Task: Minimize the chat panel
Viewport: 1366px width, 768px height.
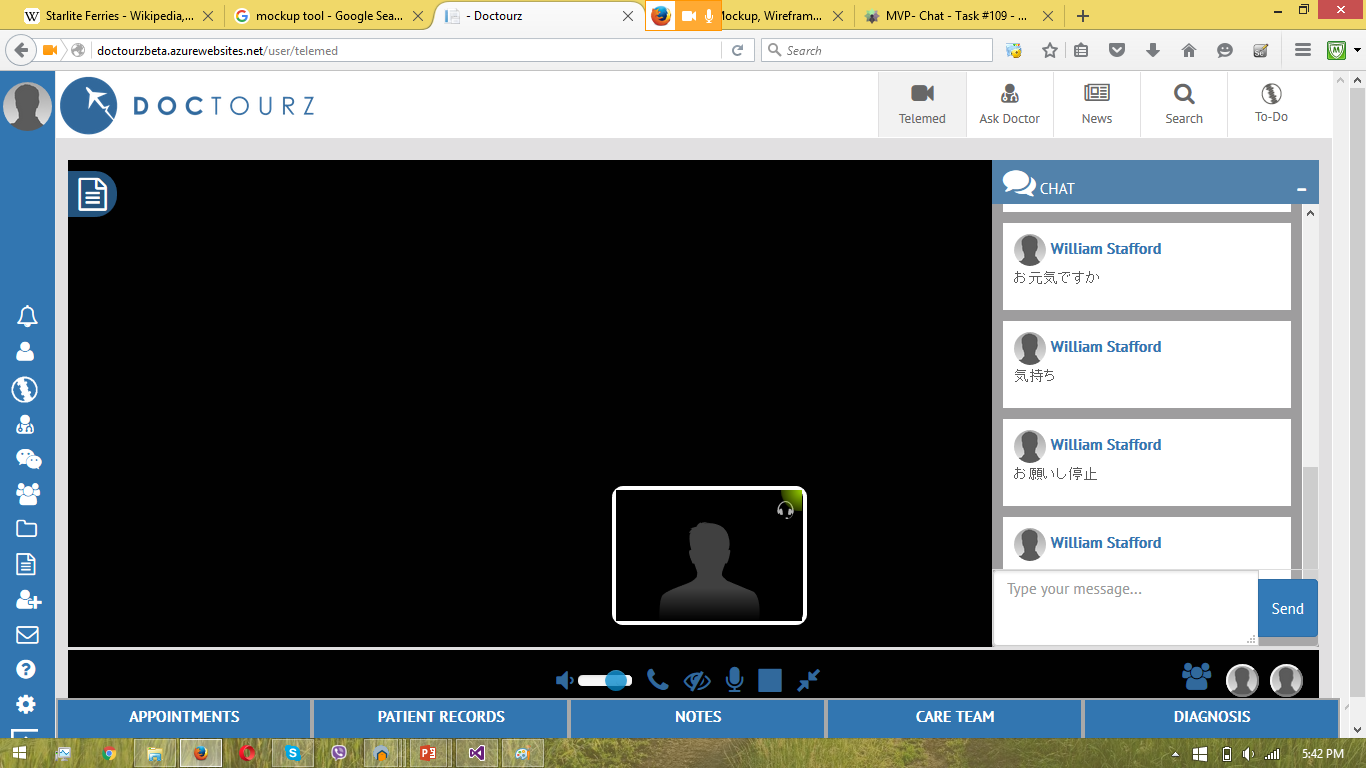Action: coord(1301,189)
